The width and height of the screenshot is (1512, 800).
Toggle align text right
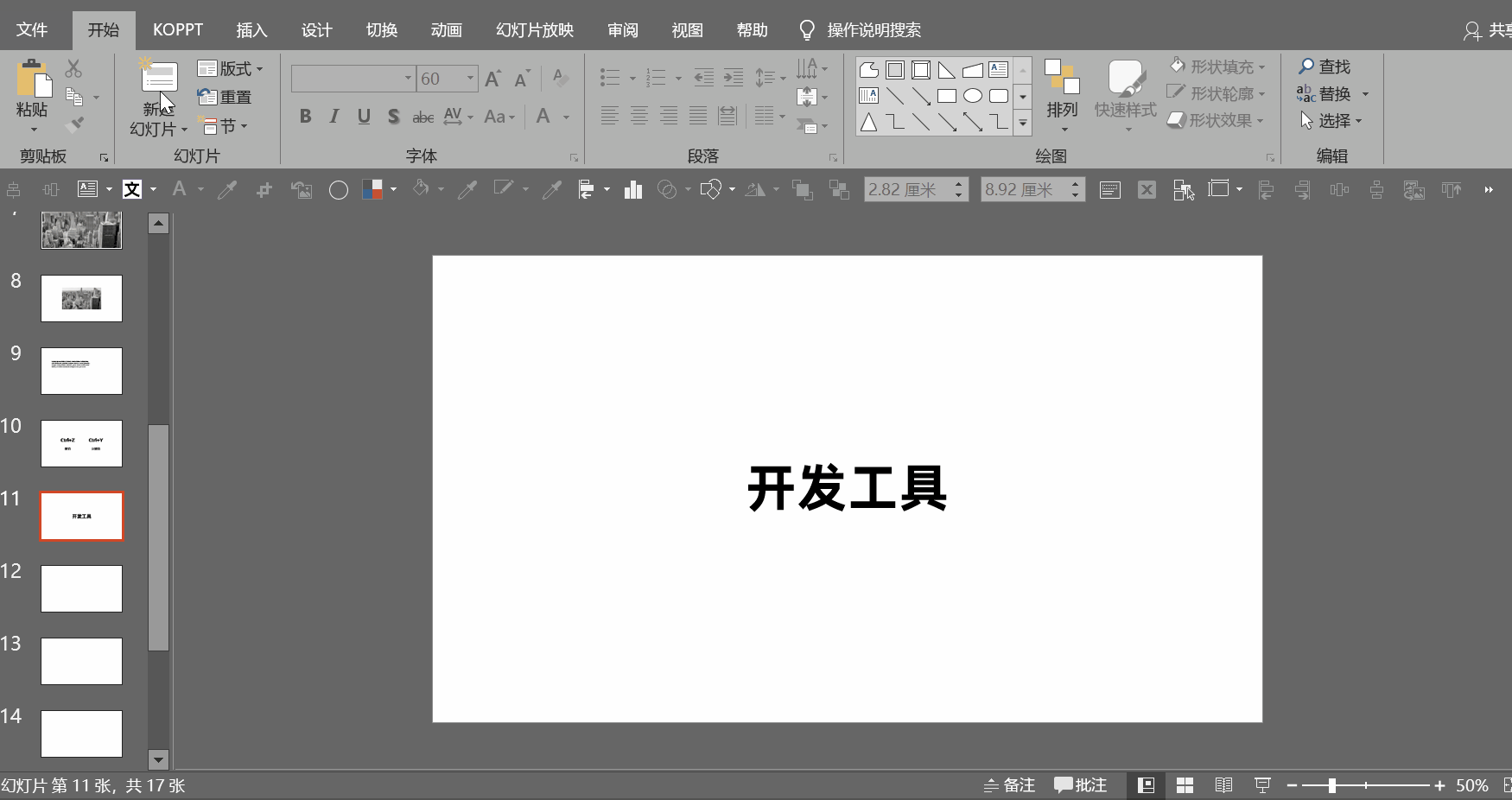click(x=669, y=116)
